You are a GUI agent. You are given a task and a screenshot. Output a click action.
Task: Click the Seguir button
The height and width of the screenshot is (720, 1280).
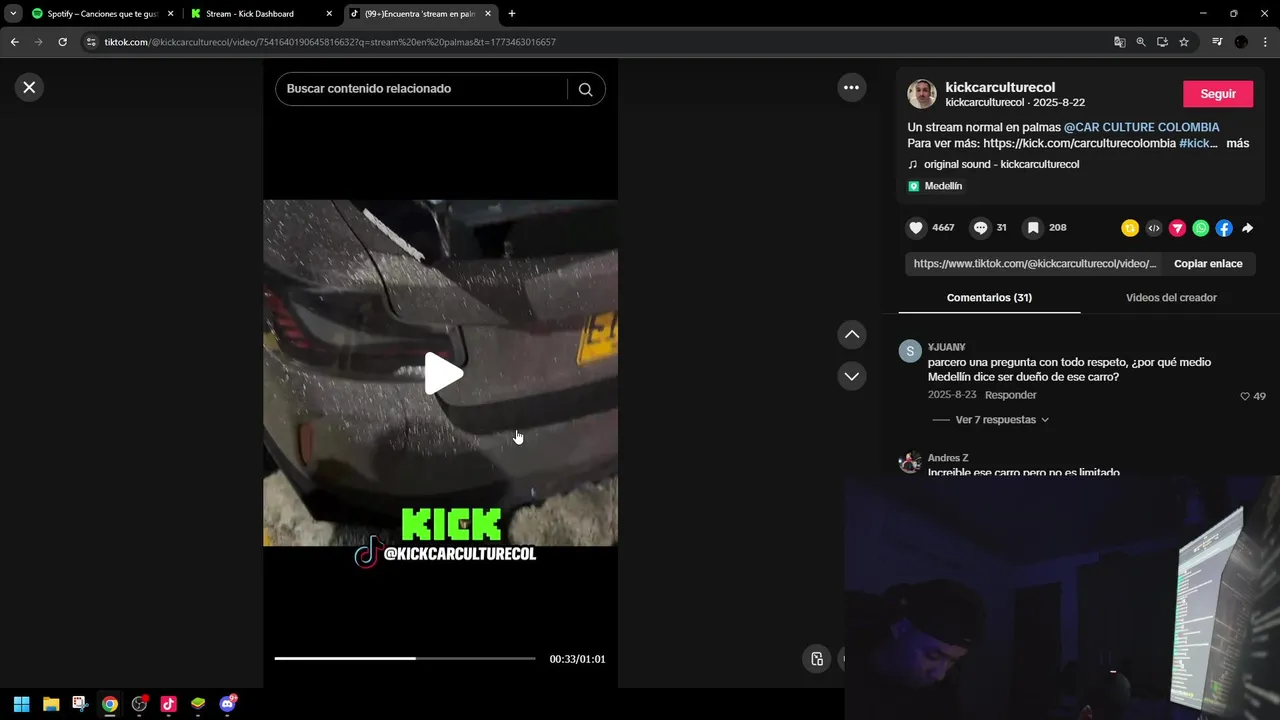pyautogui.click(x=1217, y=94)
